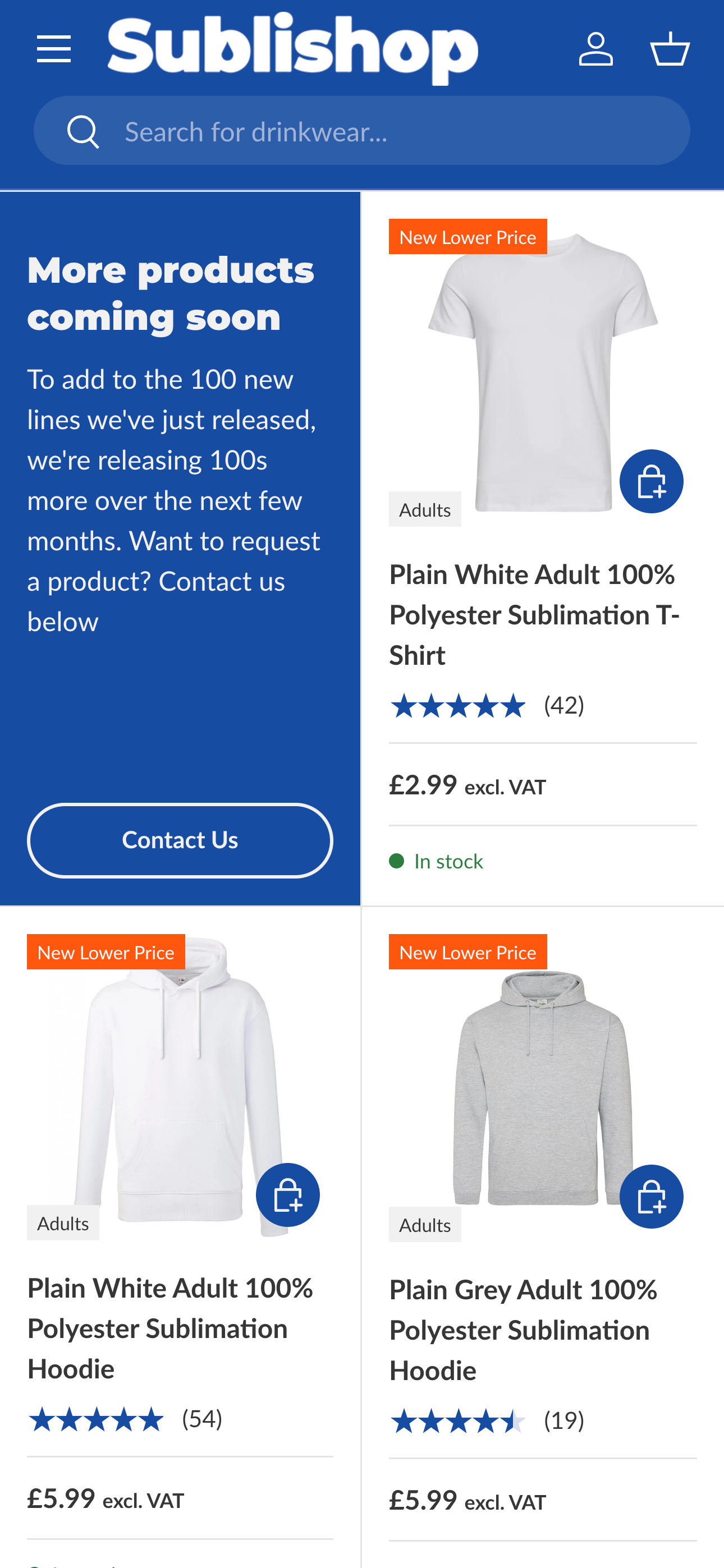724x1568 pixels.
Task: Open the Grey Hoodie's 19 reviews rating
Action: point(487,1422)
